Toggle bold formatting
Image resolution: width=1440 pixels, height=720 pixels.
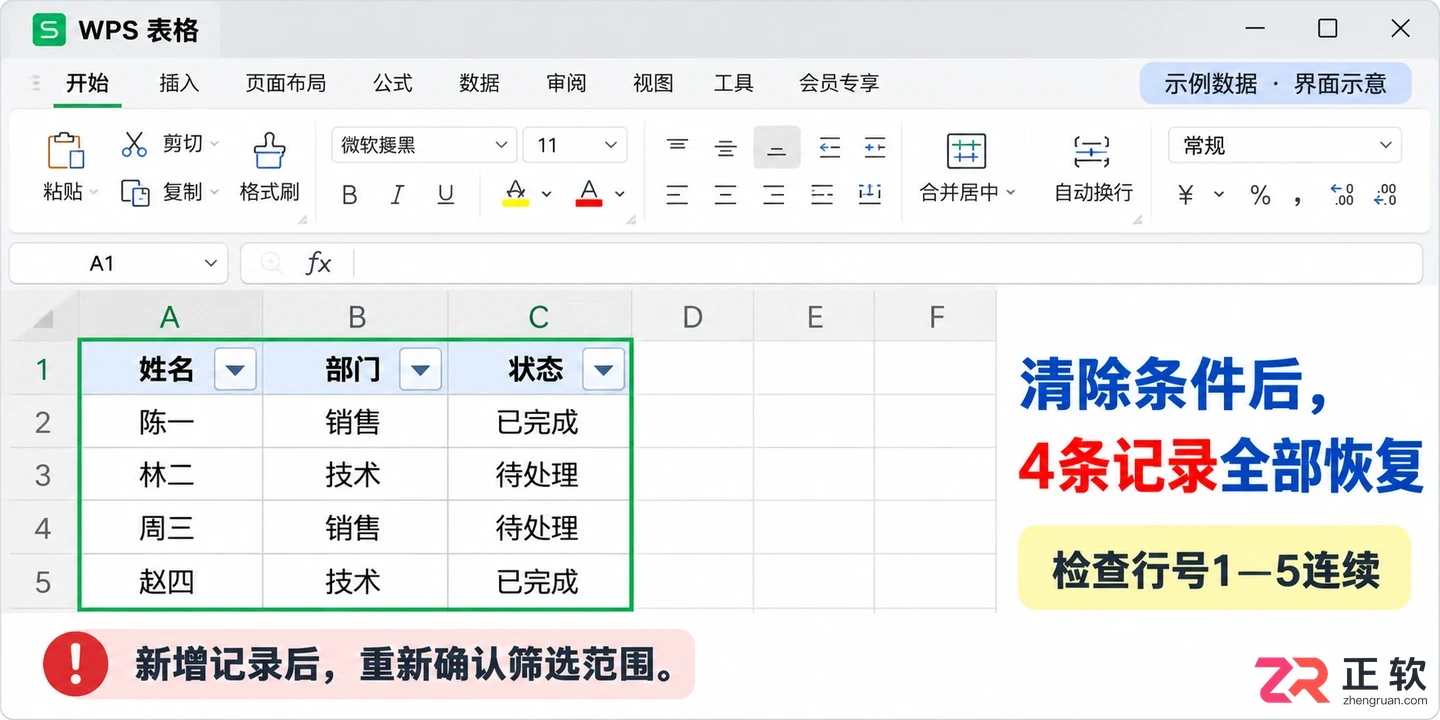pos(349,195)
